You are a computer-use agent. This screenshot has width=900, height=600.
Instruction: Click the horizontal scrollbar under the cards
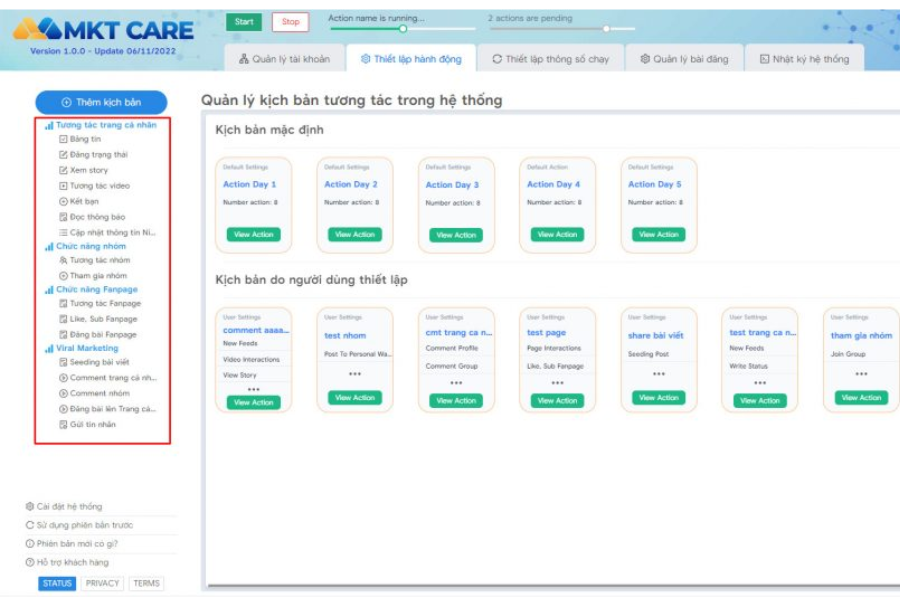[x=553, y=586]
